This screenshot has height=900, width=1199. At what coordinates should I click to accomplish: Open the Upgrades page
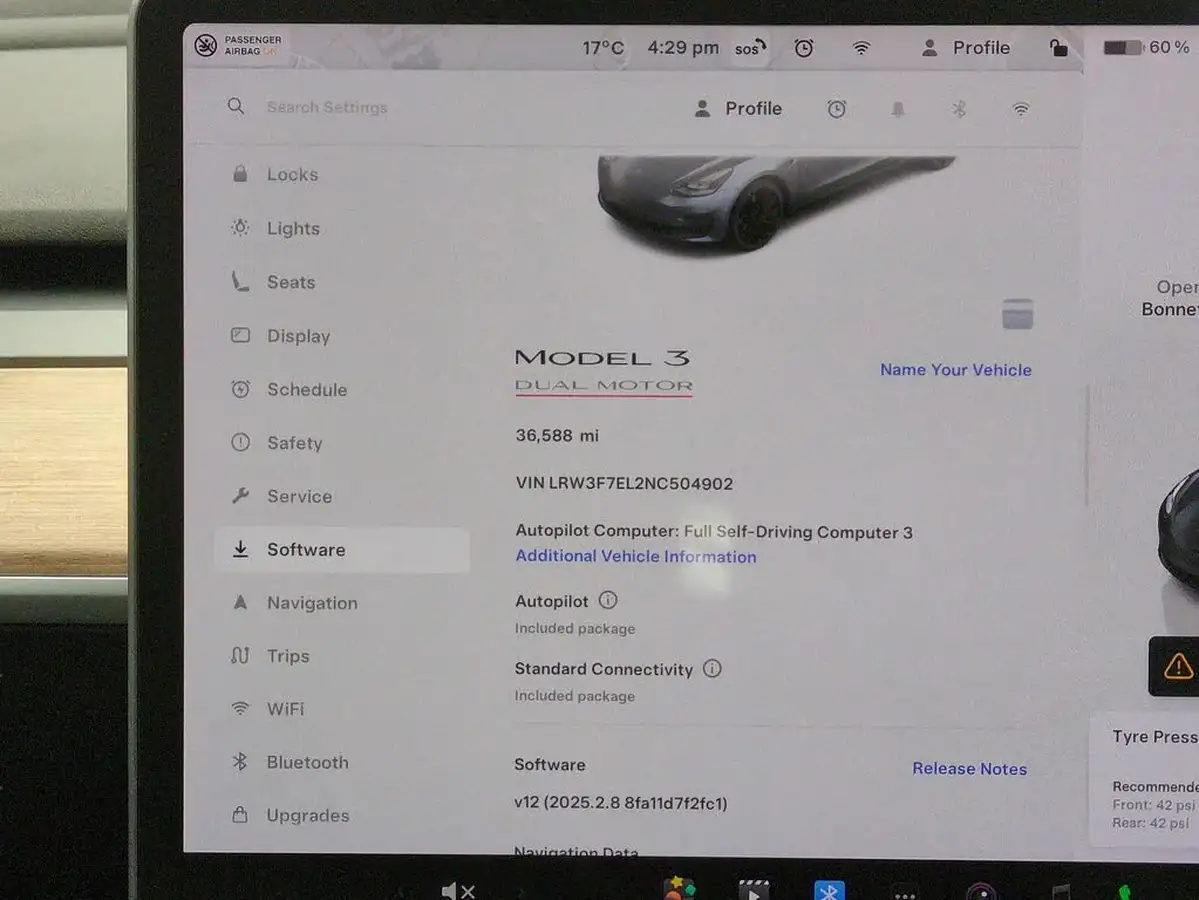(342, 815)
